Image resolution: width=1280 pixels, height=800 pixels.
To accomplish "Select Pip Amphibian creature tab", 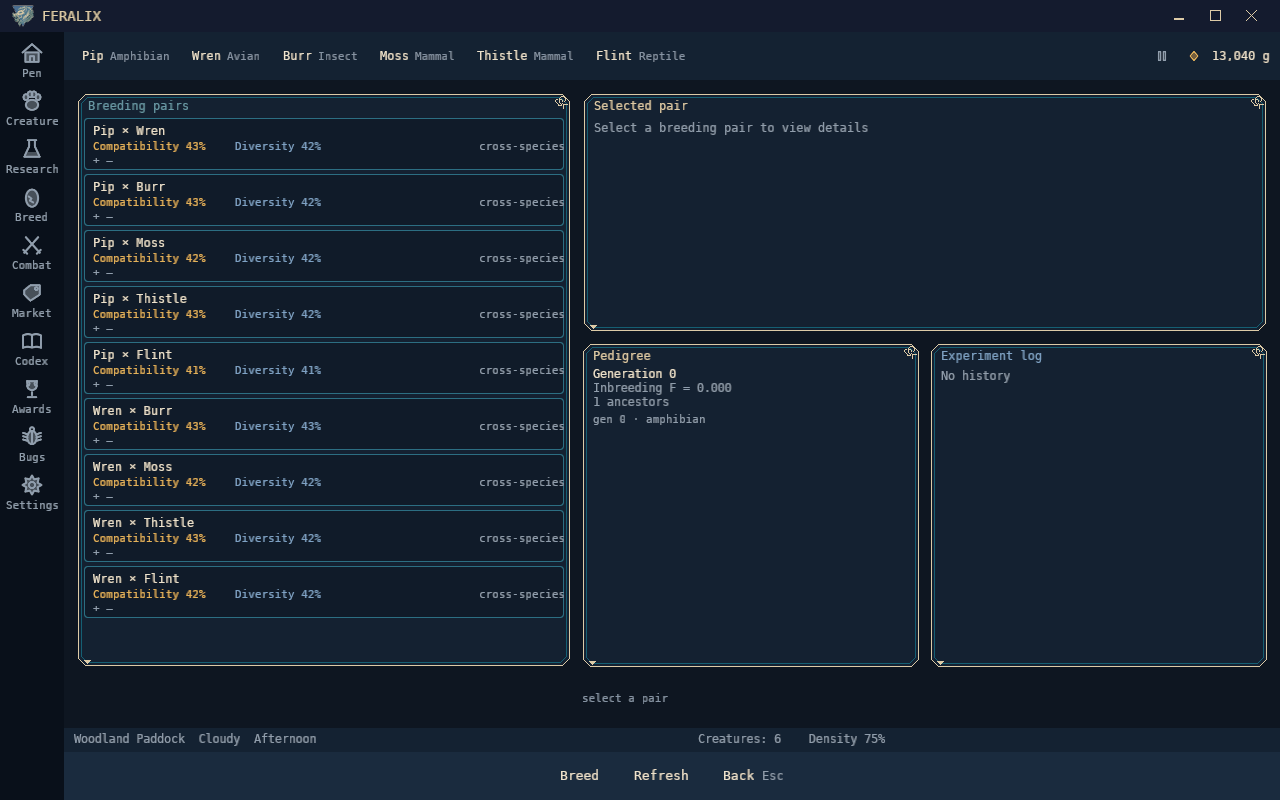I will click(126, 56).
